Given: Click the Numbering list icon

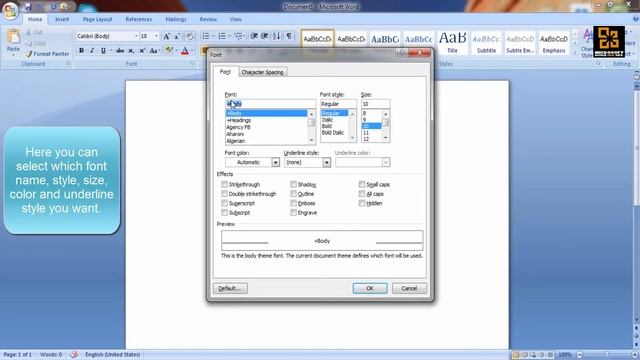Looking at the screenshot, I should [222, 36].
